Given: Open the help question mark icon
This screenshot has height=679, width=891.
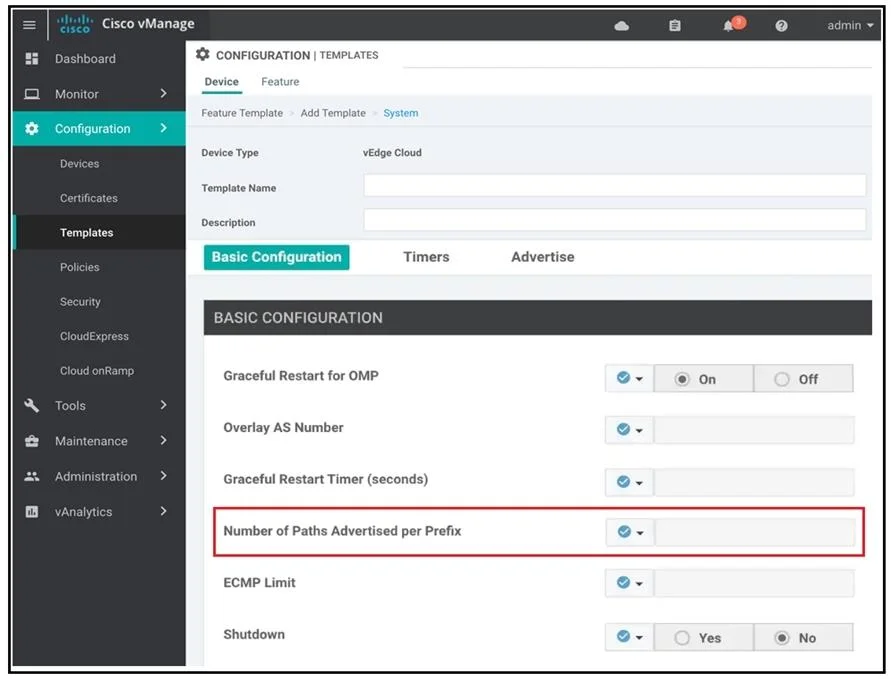Looking at the screenshot, I should click(781, 26).
